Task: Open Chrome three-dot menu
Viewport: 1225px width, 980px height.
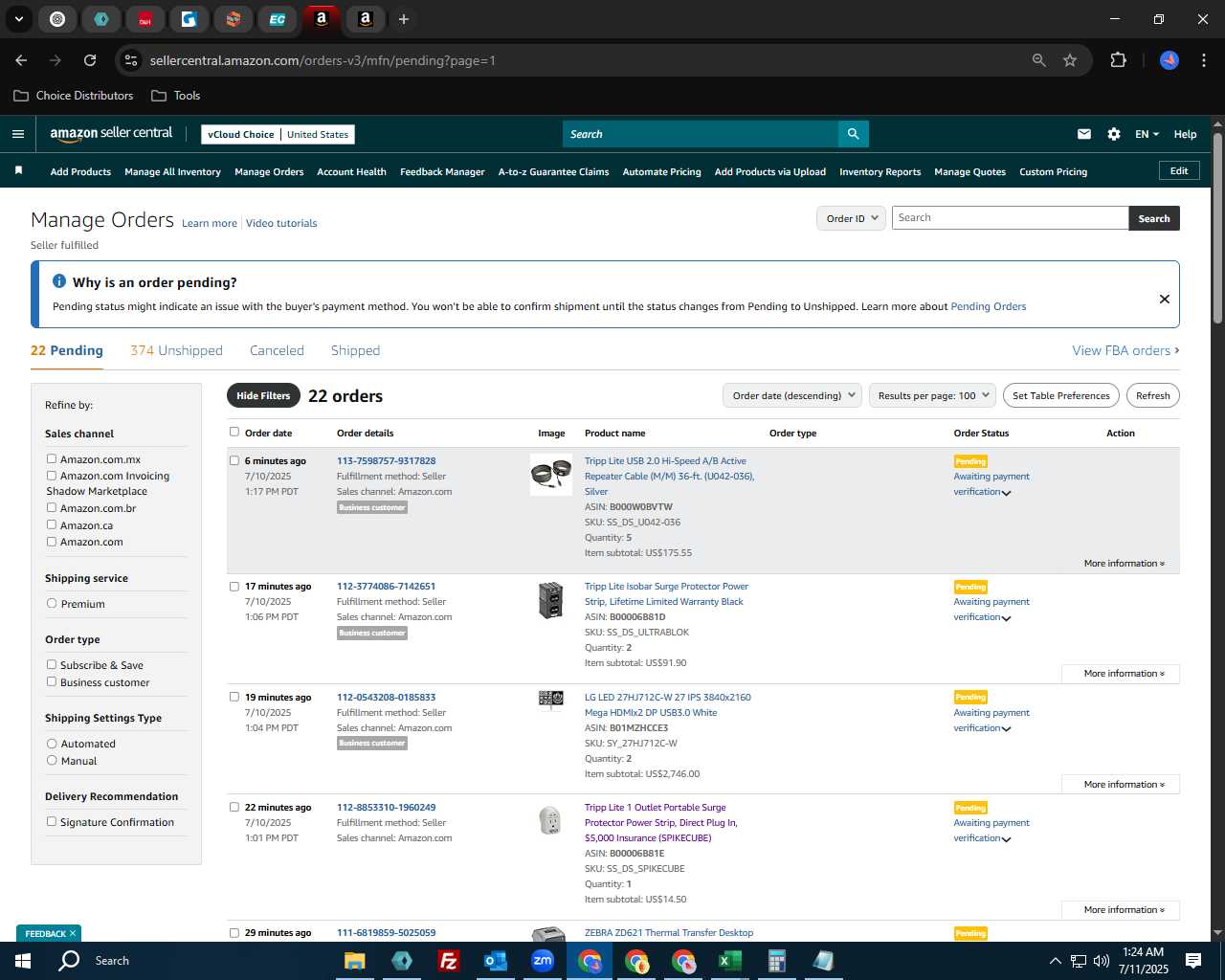Action: tap(1202, 60)
